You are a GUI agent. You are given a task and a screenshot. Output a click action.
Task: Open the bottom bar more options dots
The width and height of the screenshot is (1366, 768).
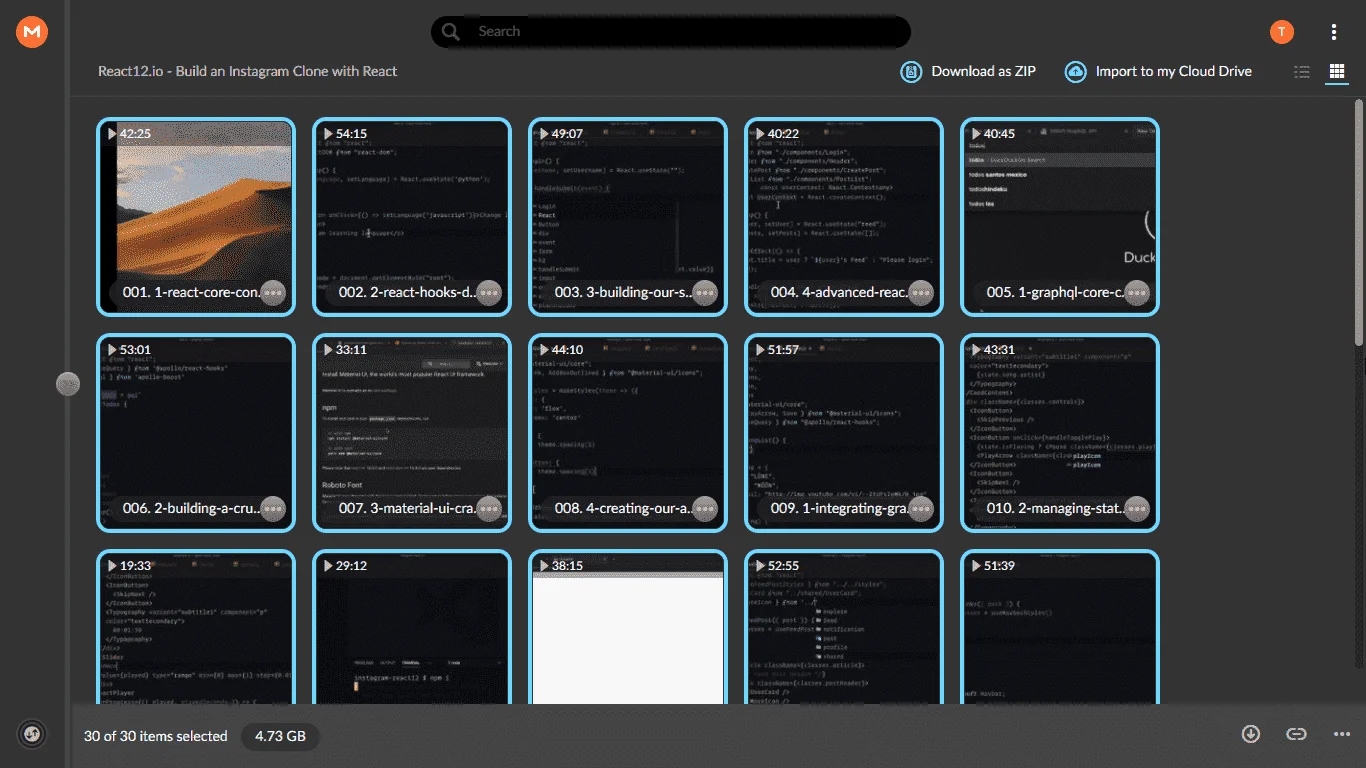pyautogui.click(x=1342, y=734)
